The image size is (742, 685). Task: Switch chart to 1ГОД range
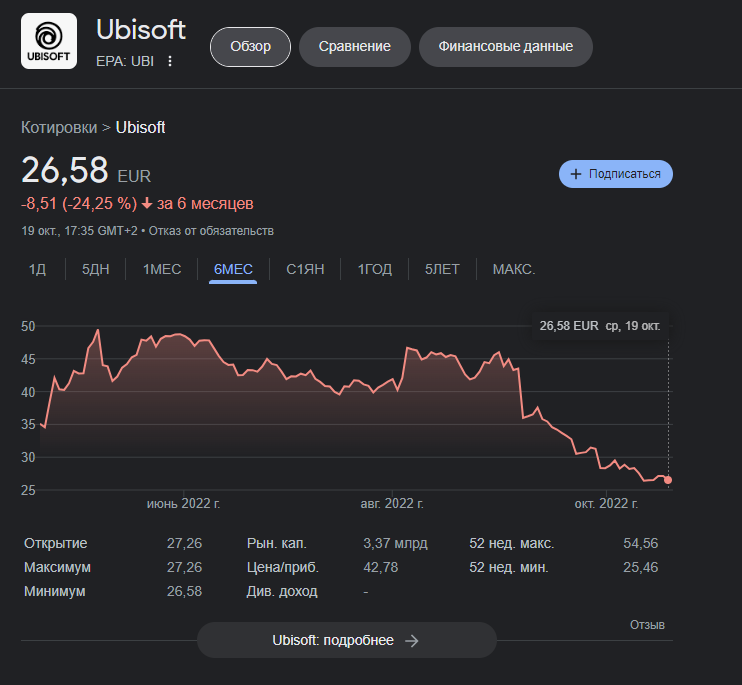coord(375,269)
